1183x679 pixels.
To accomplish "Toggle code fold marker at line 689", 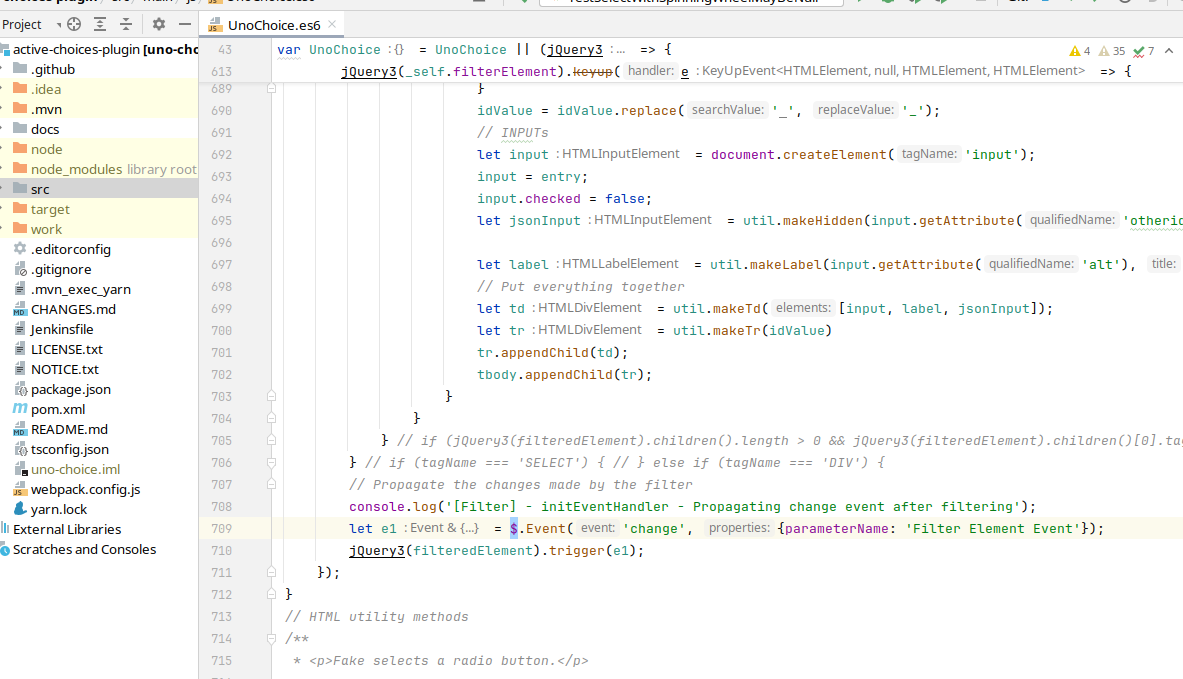I will pos(271,89).
